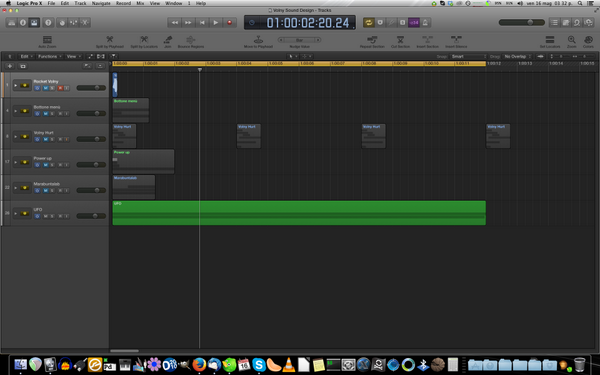Open the Drag No Overlap dropdown

click(517, 56)
